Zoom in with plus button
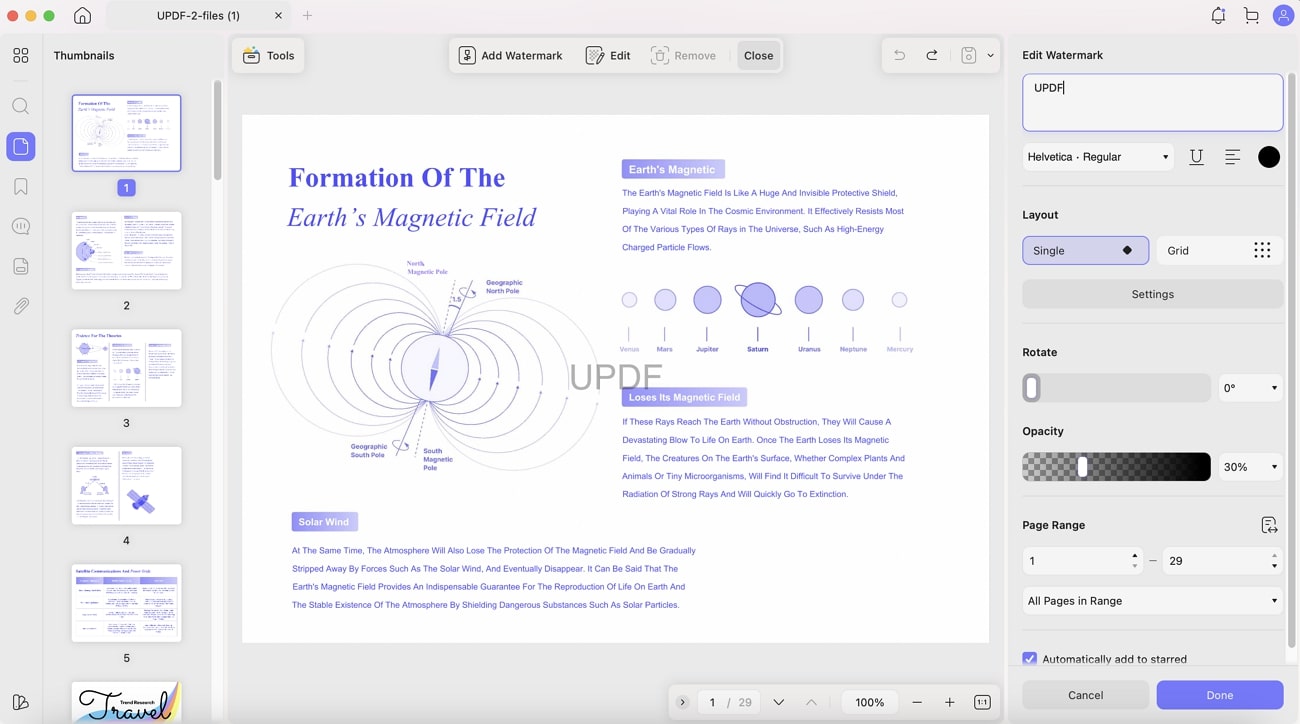Image resolution: width=1300 pixels, height=724 pixels. point(950,702)
